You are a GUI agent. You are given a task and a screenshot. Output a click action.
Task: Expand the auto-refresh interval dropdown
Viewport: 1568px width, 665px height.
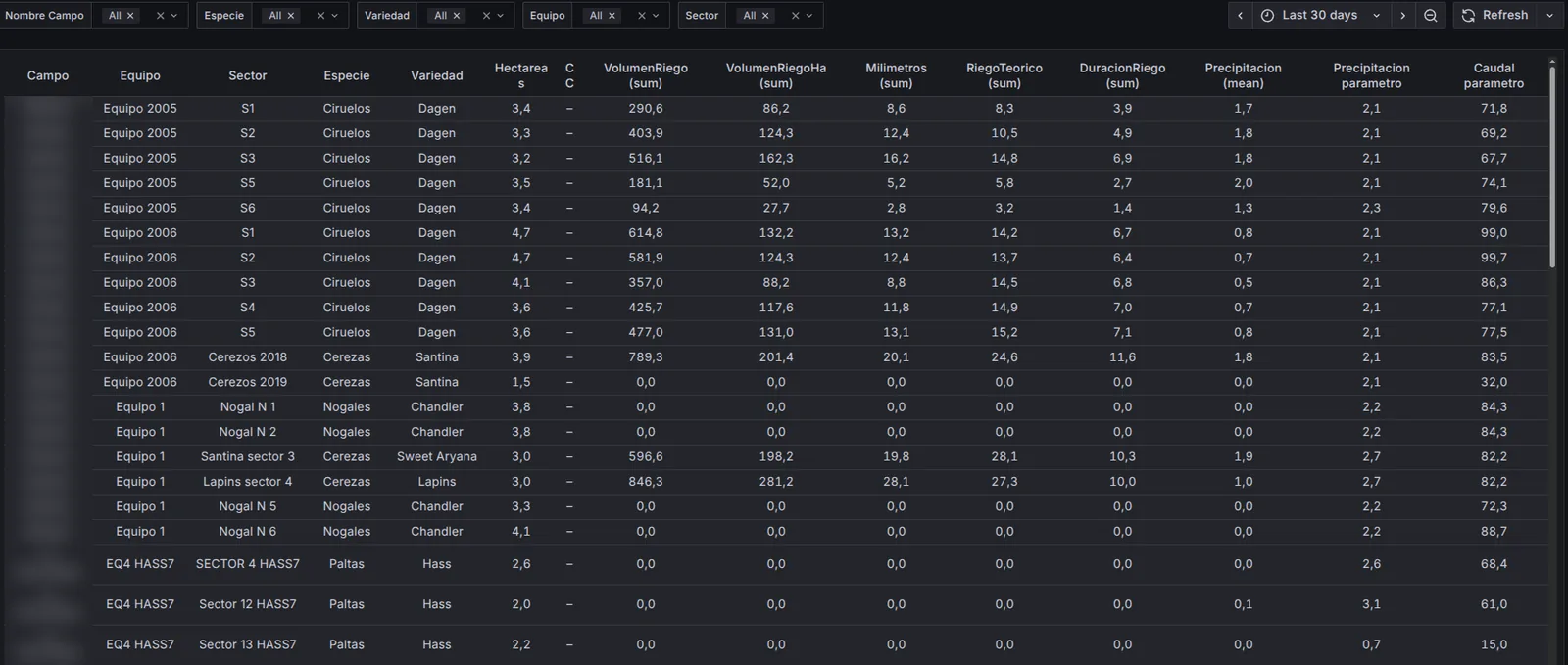pyautogui.click(x=1549, y=16)
